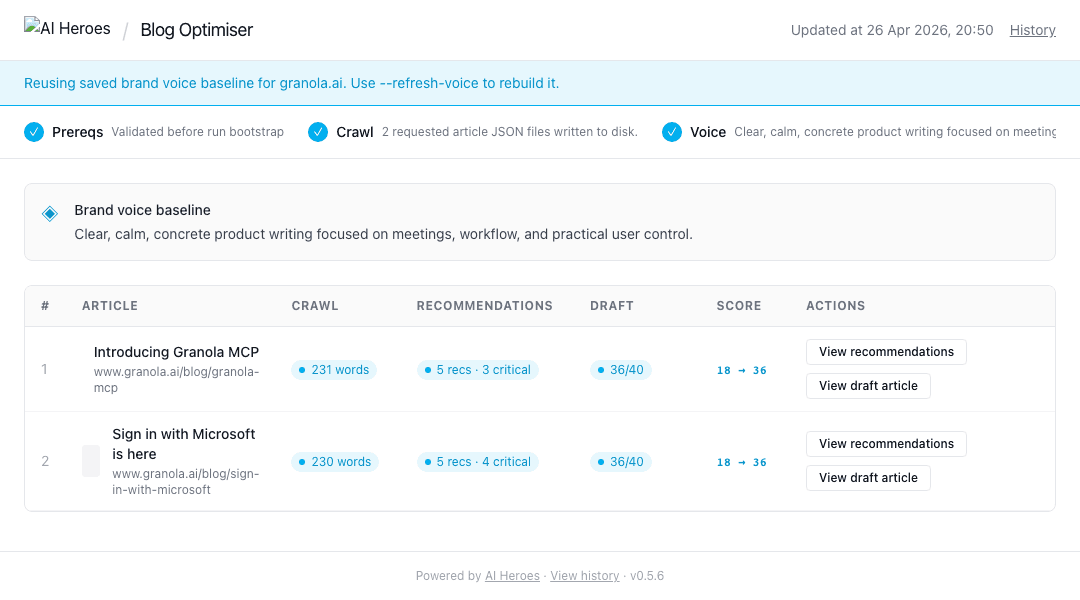Screen dimensions: 1080x600
Task: Click the AI Heroes logo image
Action: pyautogui.click(x=67, y=28)
